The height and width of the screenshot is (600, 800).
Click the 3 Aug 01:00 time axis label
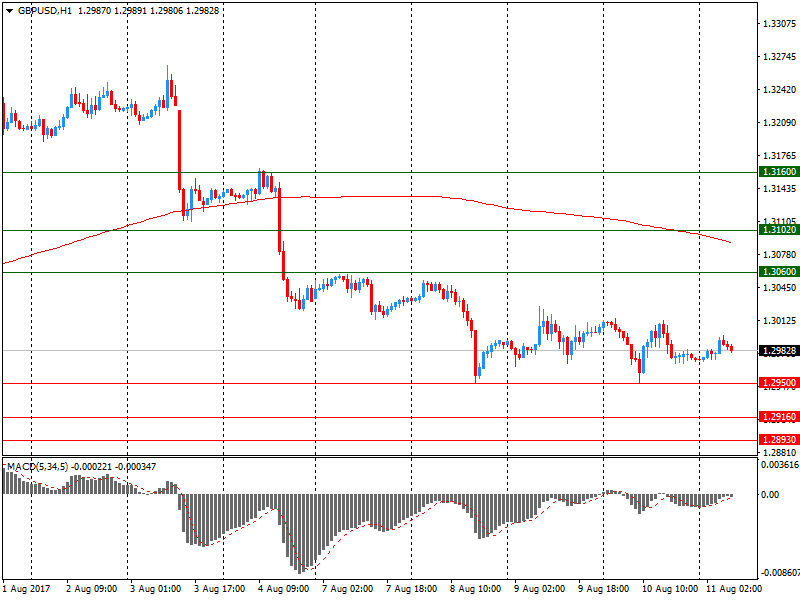(156, 589)
